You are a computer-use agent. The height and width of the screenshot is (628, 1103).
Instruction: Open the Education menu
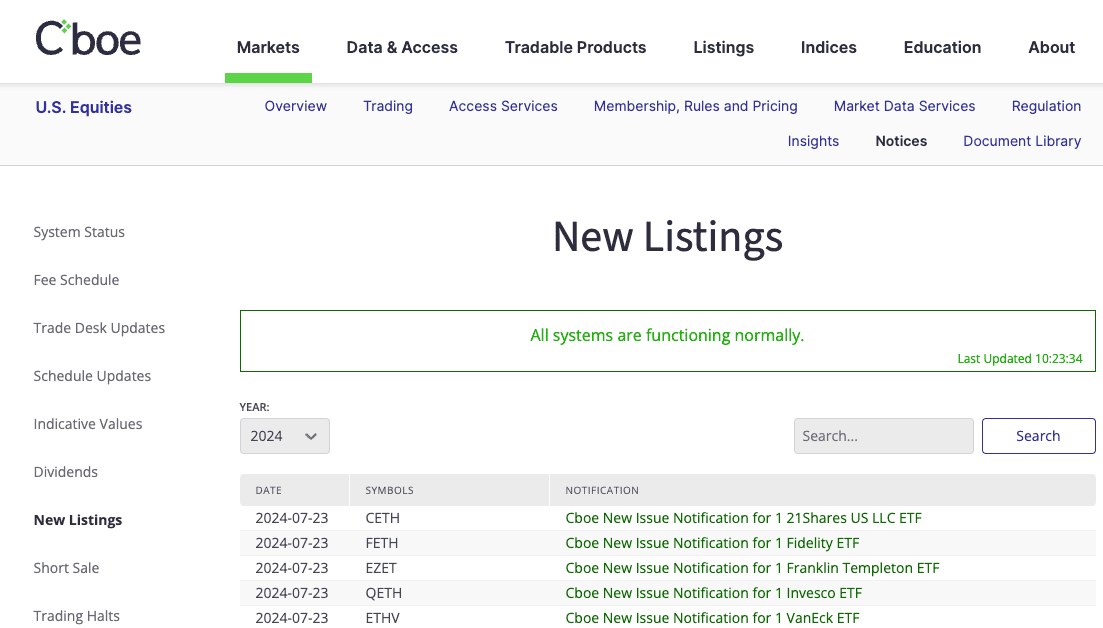pyautogui.click(x=942, y=47)
